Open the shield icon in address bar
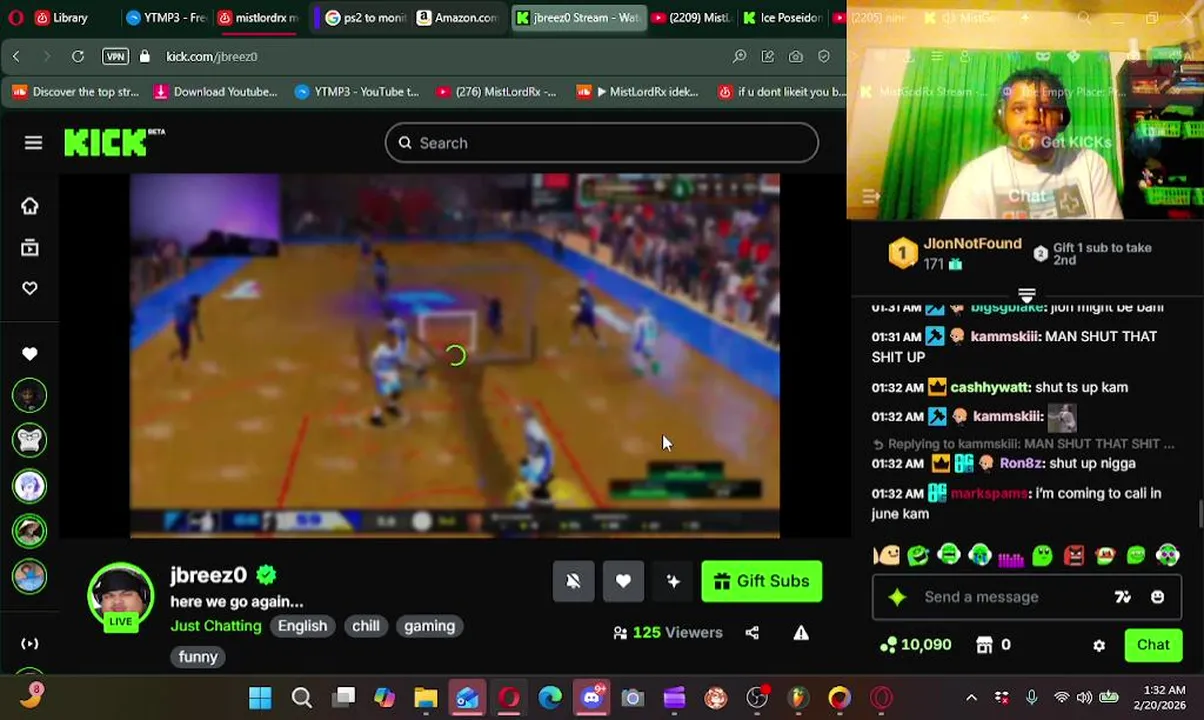This screenshot has height=720, width=1204. click(x=824, y=57)
